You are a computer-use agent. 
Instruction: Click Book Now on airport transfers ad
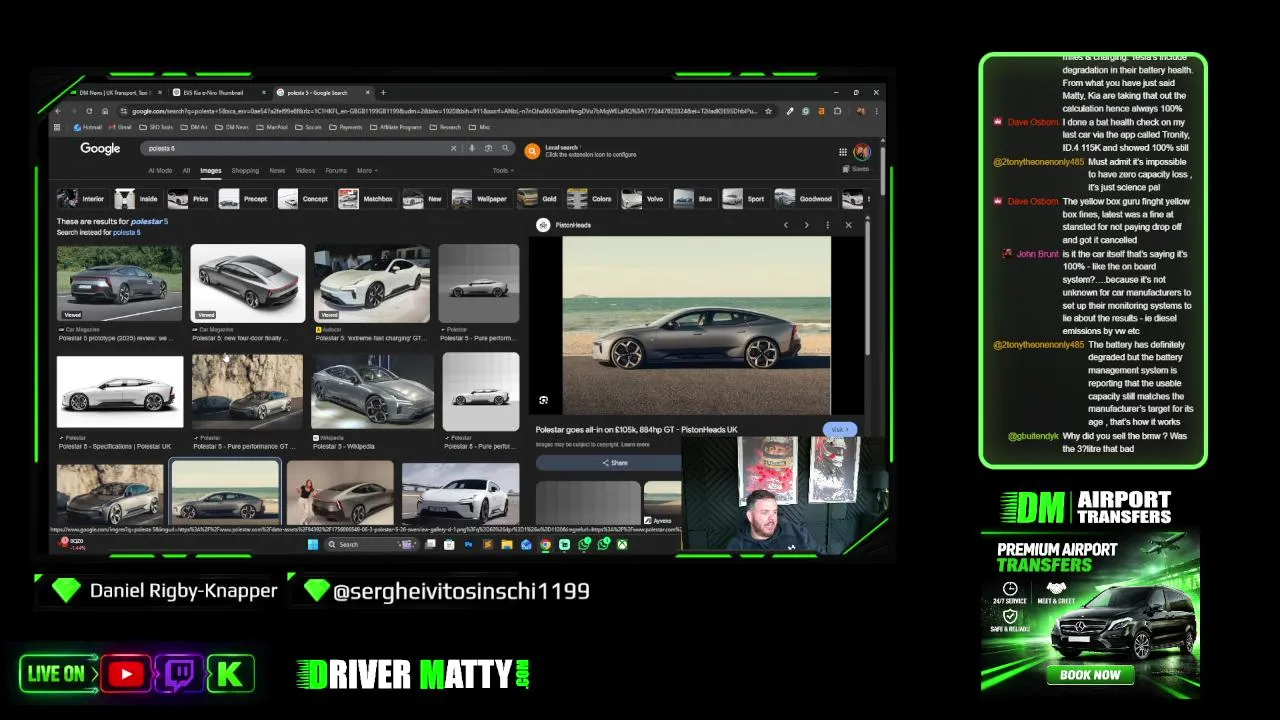coord(1090,675)
